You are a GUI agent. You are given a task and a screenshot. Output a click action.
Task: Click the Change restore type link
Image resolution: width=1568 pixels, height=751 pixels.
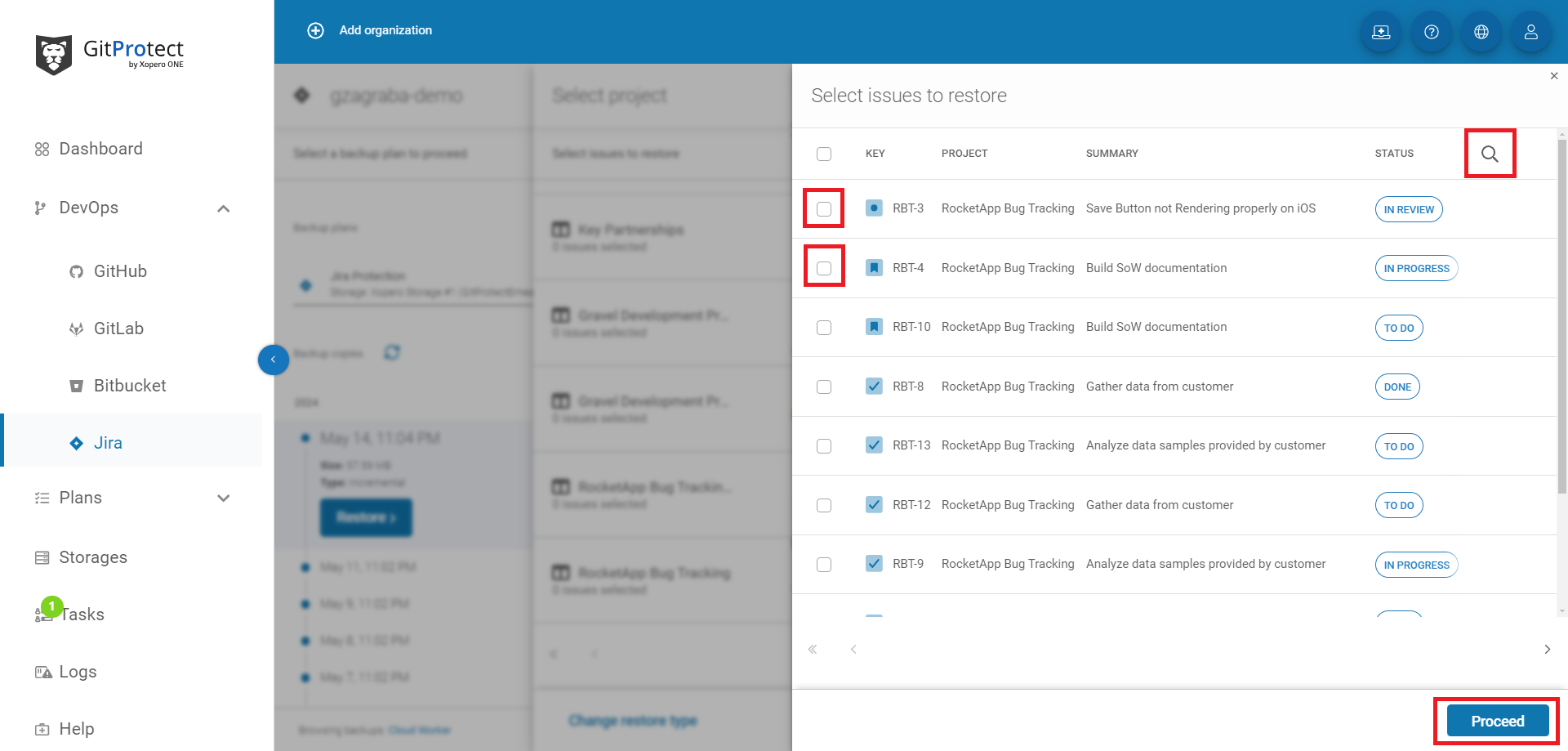632,720
